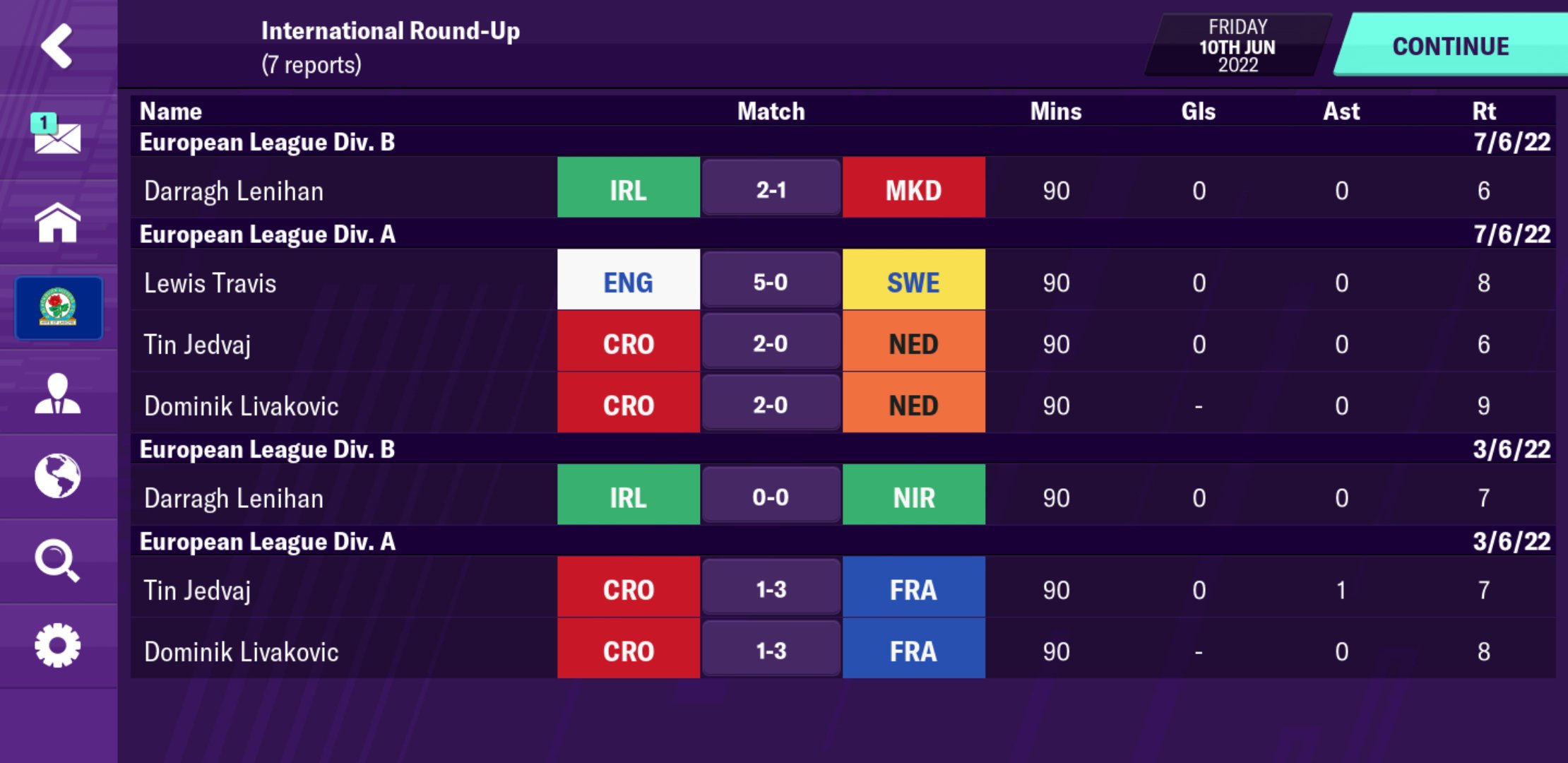
Task: Open the ENG 5-0 SWE score
Action: (x=771, y=280)
